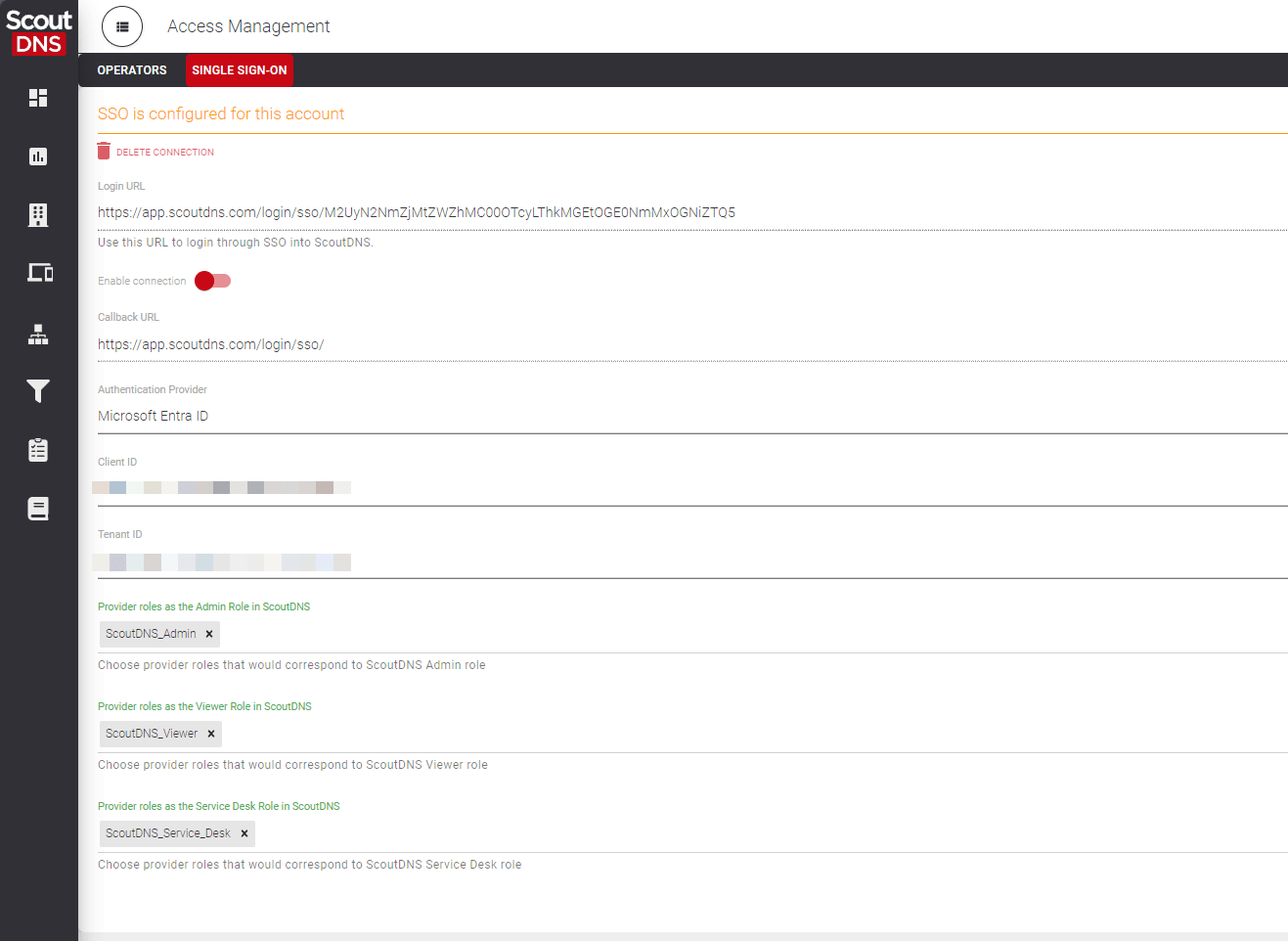Click "Provider roles as the Service Desk Role" label
The width and height of the screenshot is (1288, 941).
click(219, 806)
